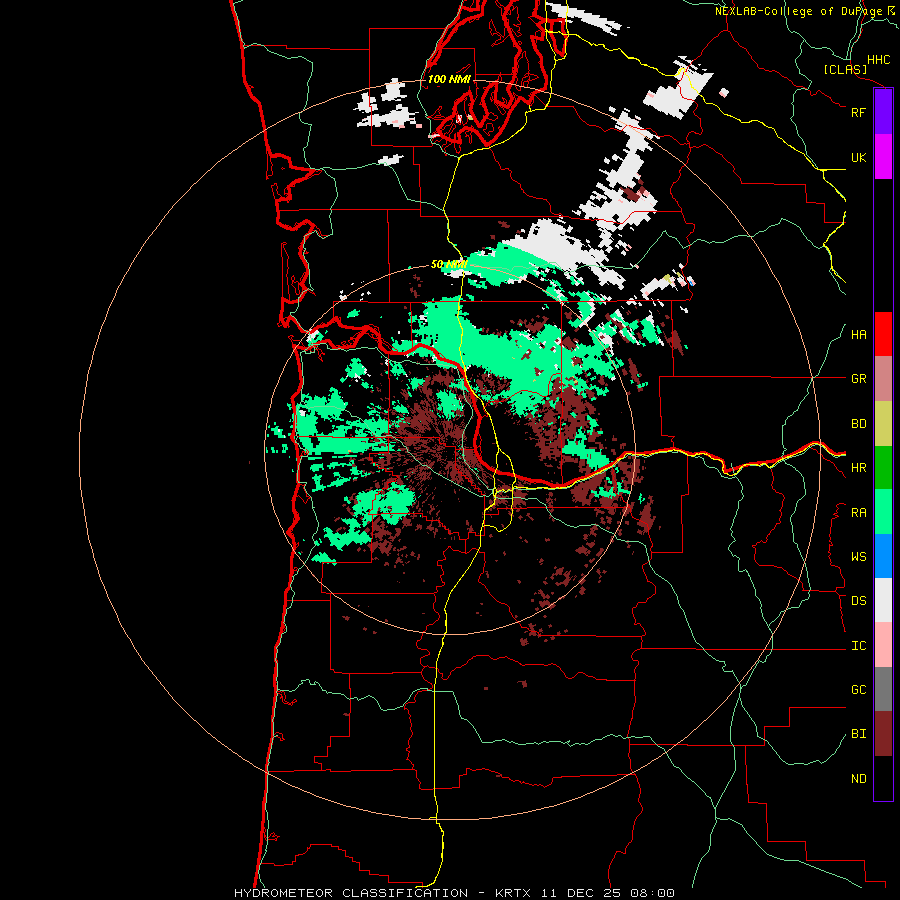Image resolution: width=900 pixels, height=900 pixels.
Task: Select the GR salmon legend swatch
Action: click(883, 378)
